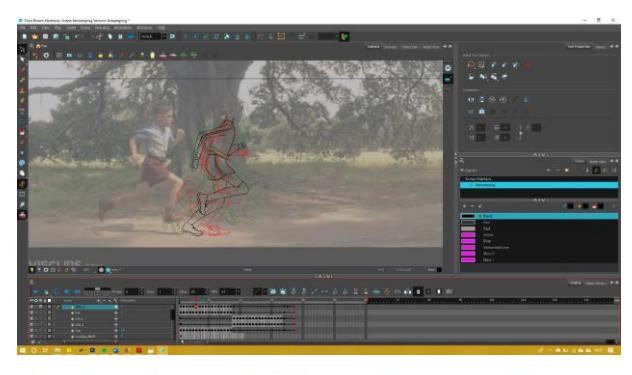Screen dimensions: 632x375
Task: Click the green icon at top toolbar's end
Action: pyautogui.click(x=345, y=37)
